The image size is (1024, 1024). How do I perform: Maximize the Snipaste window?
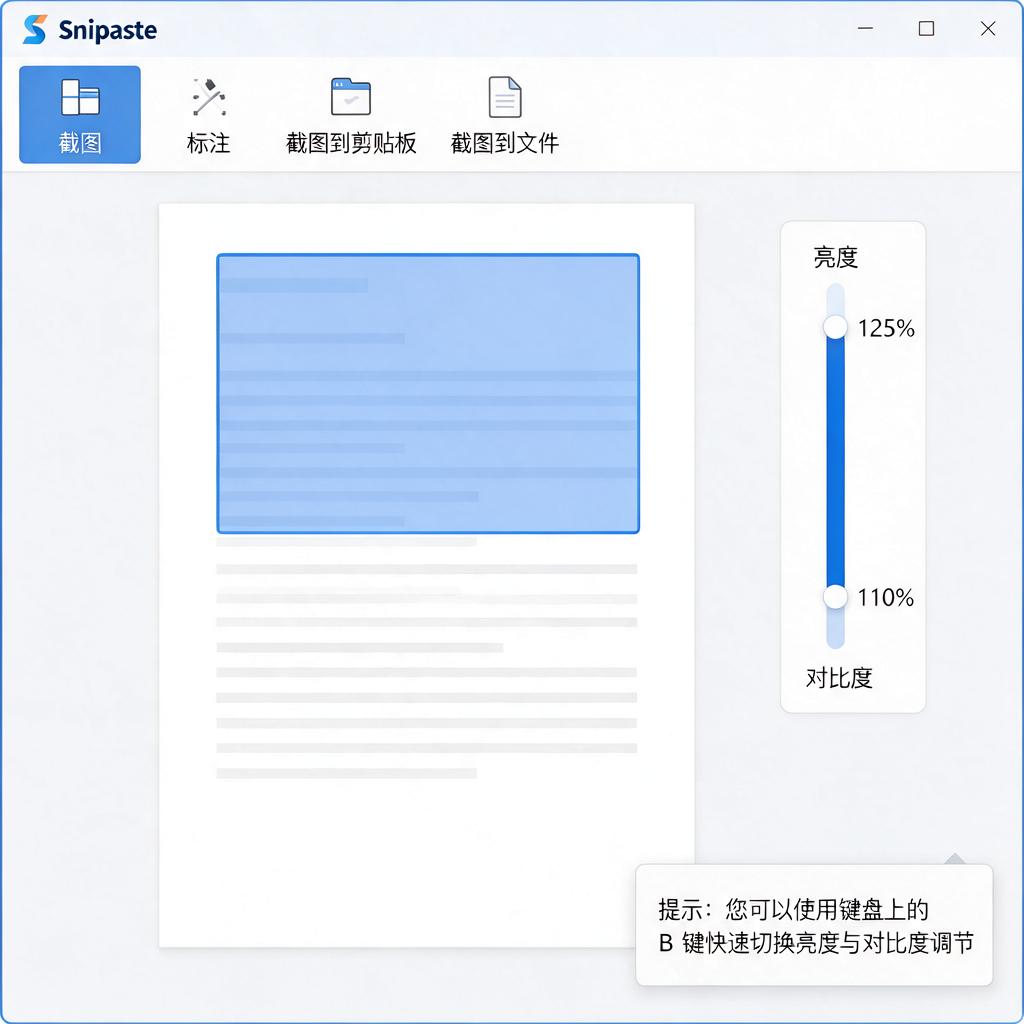pos(926,29)
